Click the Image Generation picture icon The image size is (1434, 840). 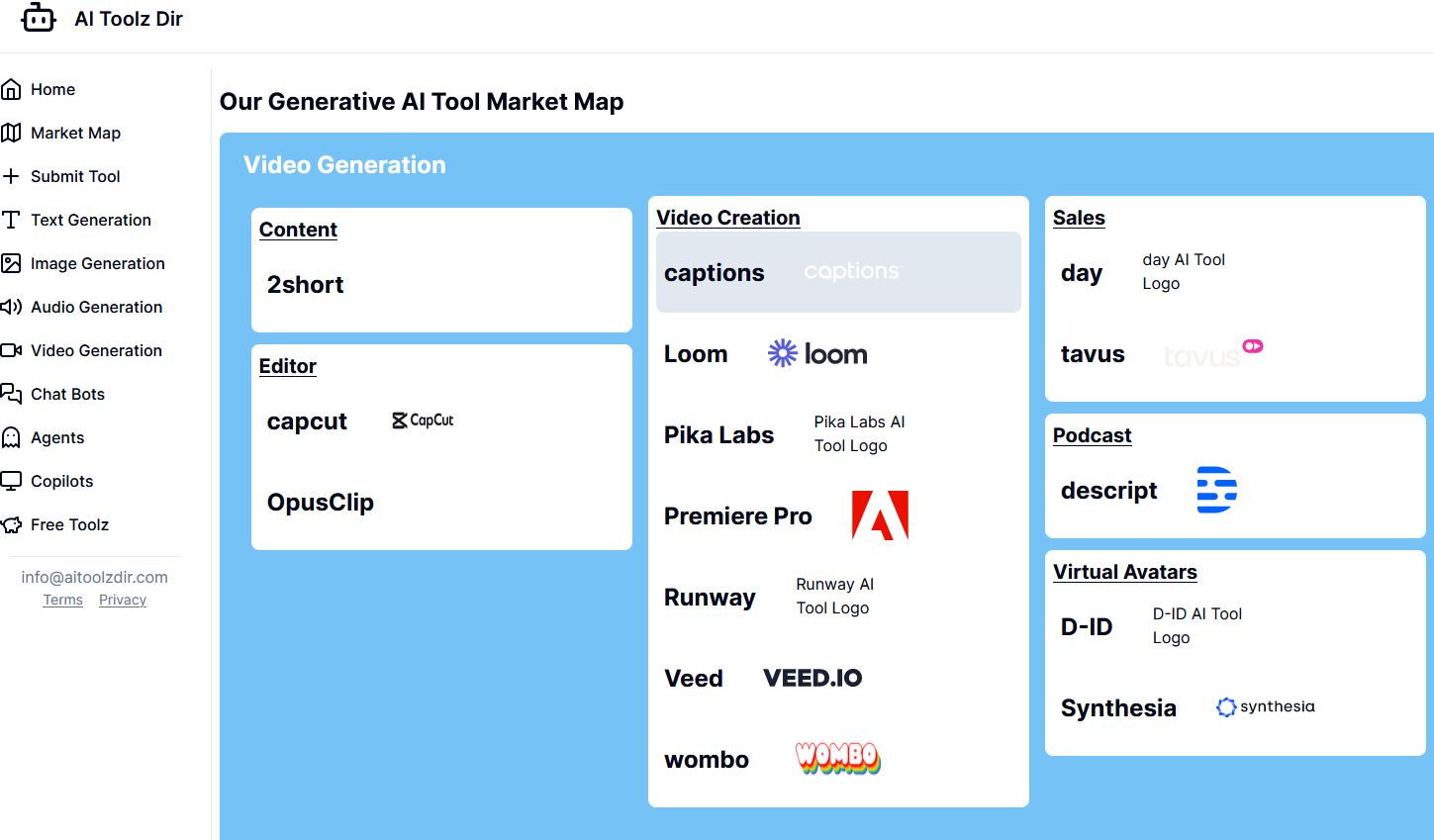coord(11,263)
